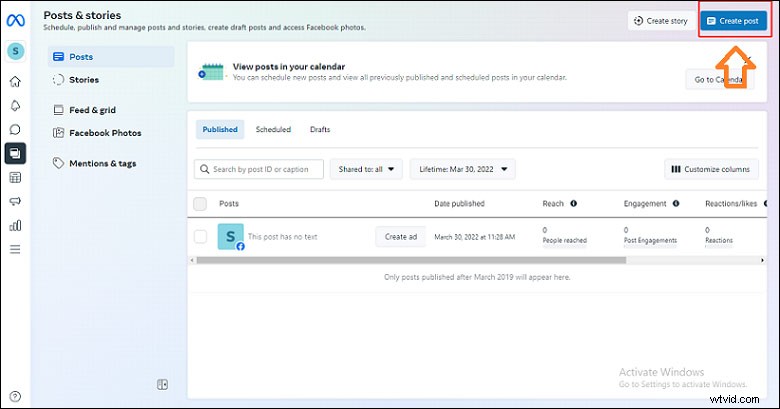The image size is (780, 409).
Task: Select Posts in the left menu
Action: [111, 57]
